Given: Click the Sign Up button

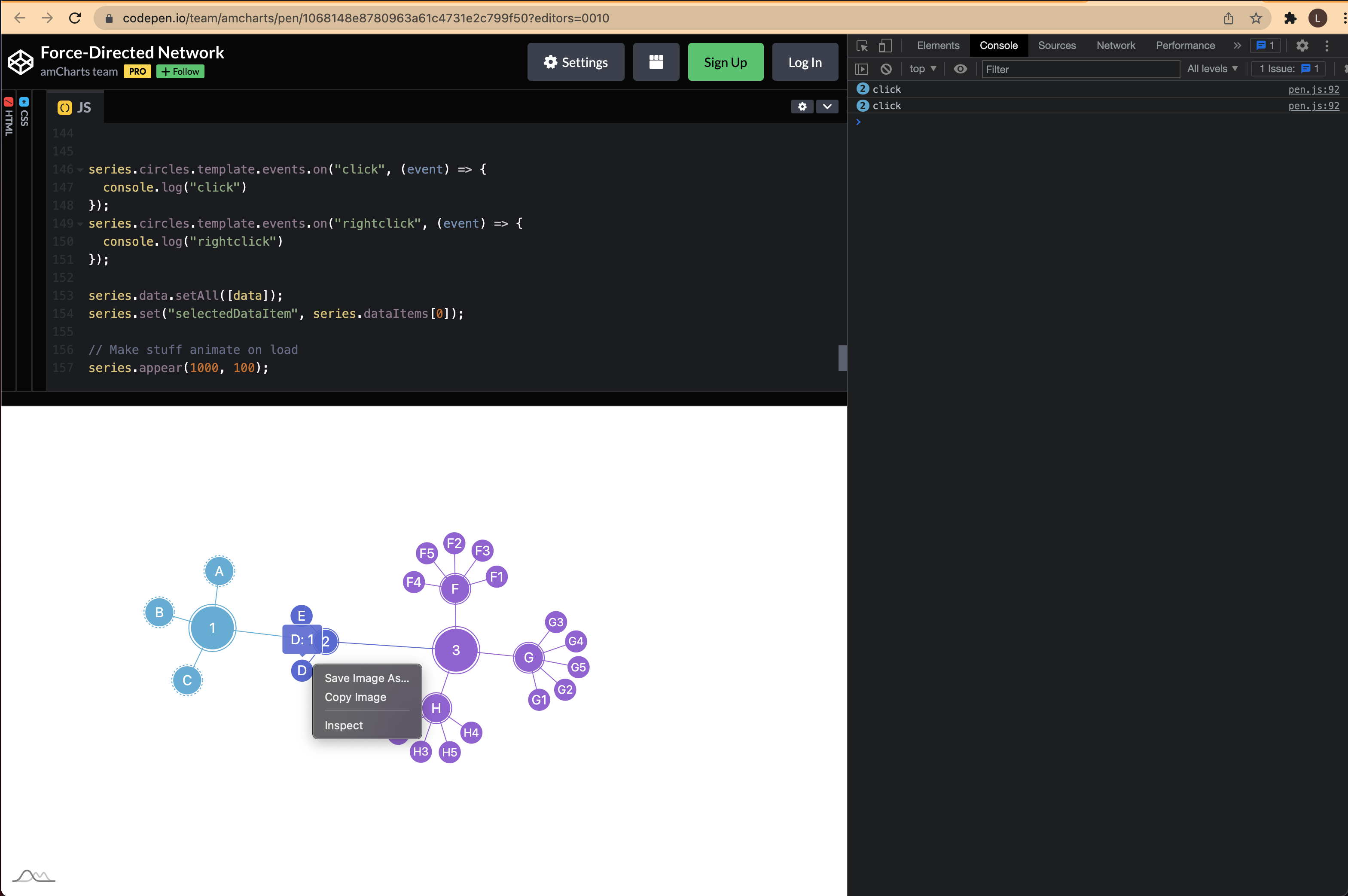Looking at the screenshot, I should click(x=726, y=62).
